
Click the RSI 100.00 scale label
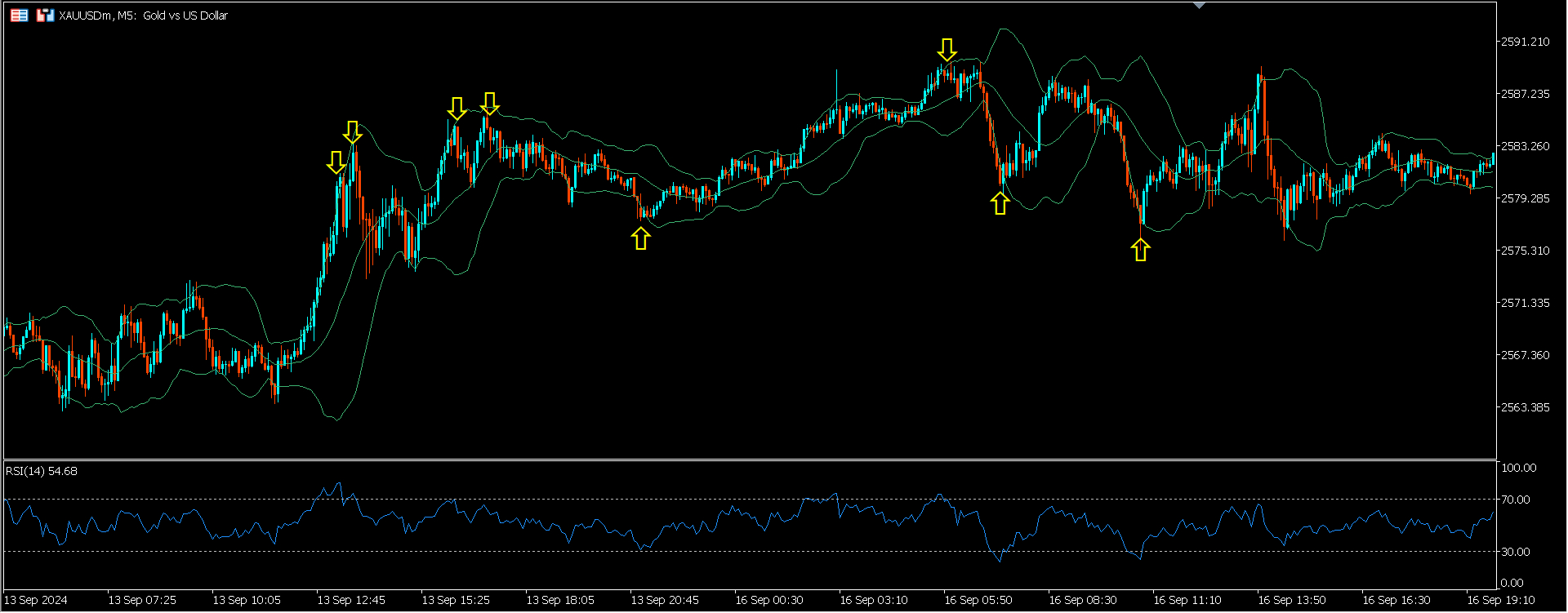pyautogui.click(x=1518, y=468)
